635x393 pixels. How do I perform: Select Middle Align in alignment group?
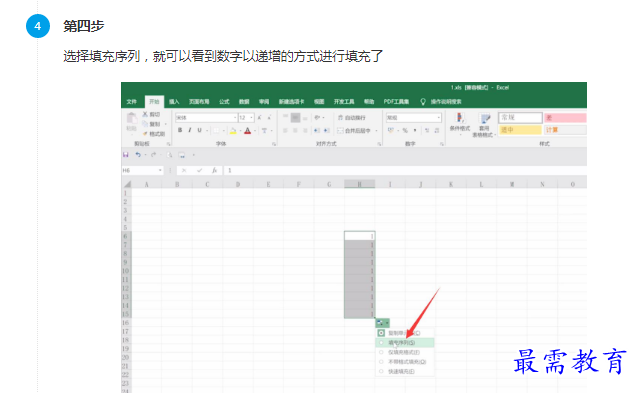(295, 117)
